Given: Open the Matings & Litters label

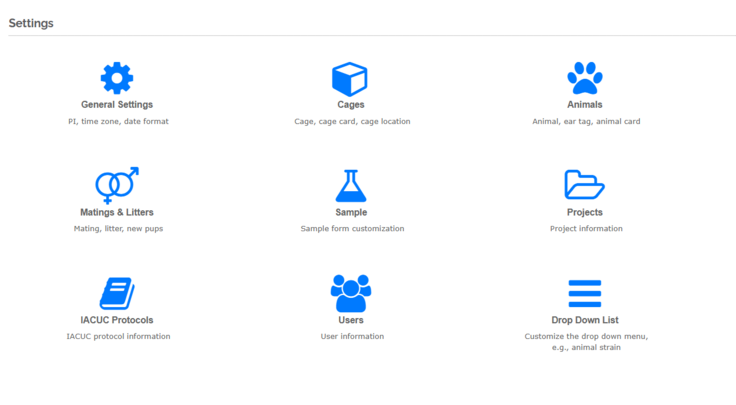Looking at the screenshot, I should [x=117, y=212].
